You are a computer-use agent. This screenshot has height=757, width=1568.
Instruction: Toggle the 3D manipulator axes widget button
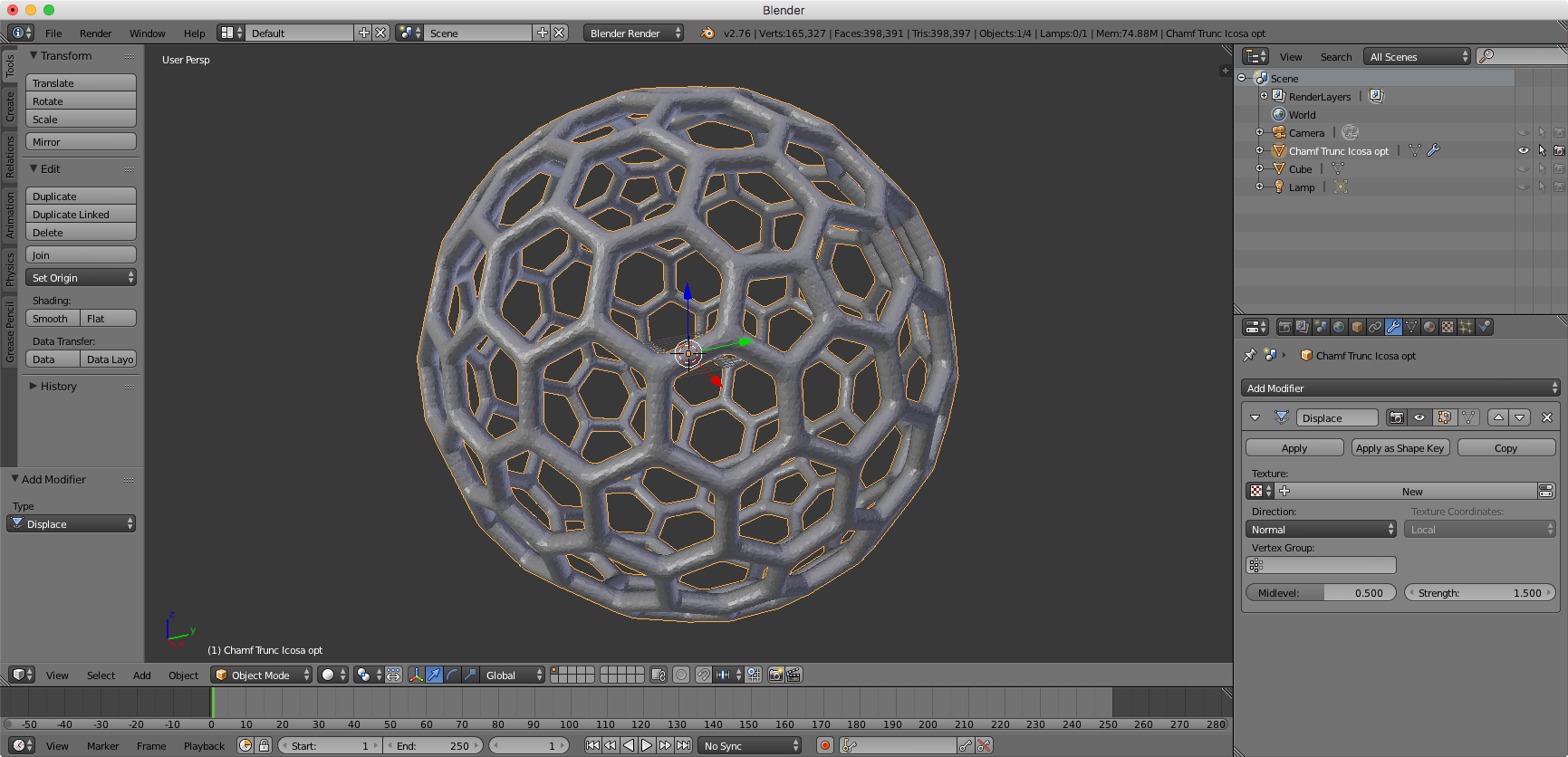pos(416,675)
